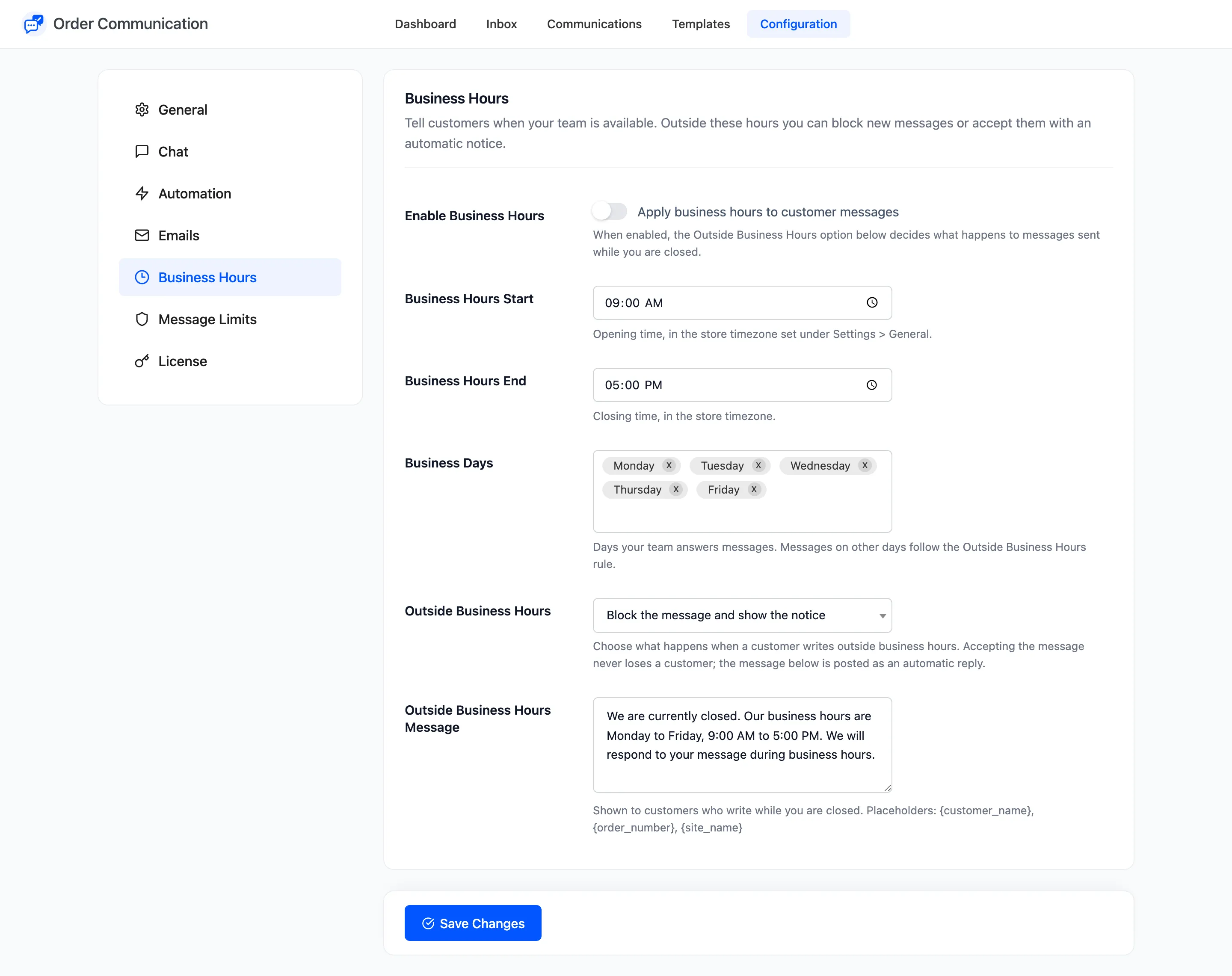
Task: Click the Business Hours clock sidebar icon
Action: coord(142,277)
